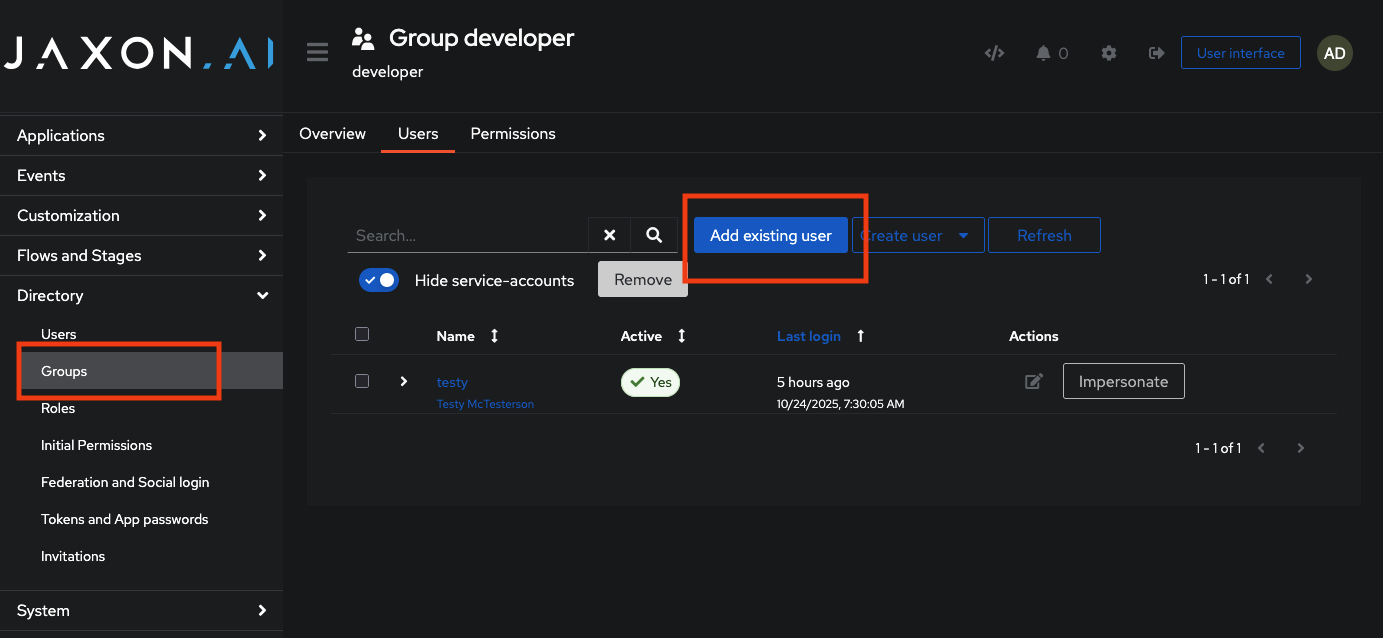Impersonate the testy user
The image size is (1383, 638).
coord(1123,381)
